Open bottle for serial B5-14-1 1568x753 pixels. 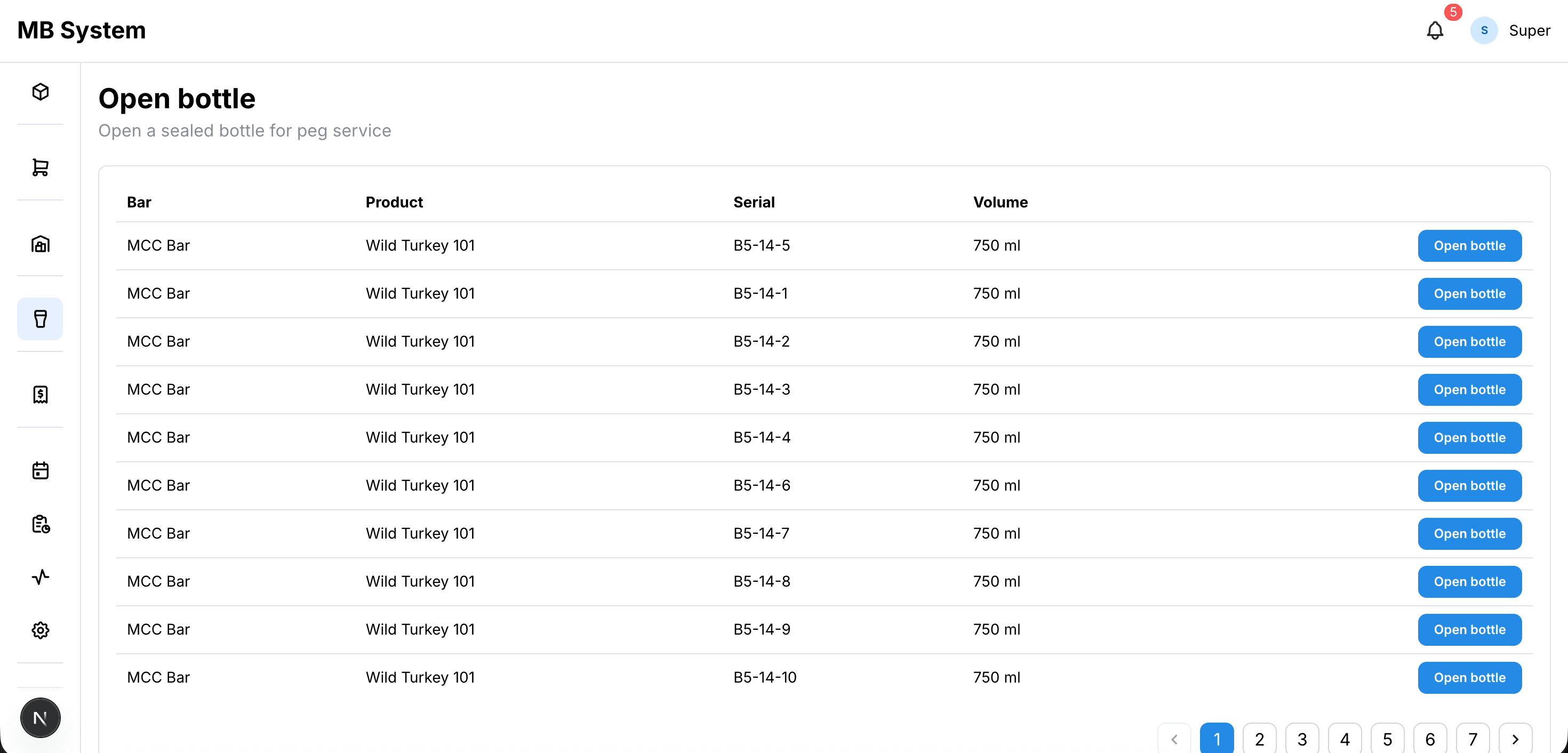1469,294
